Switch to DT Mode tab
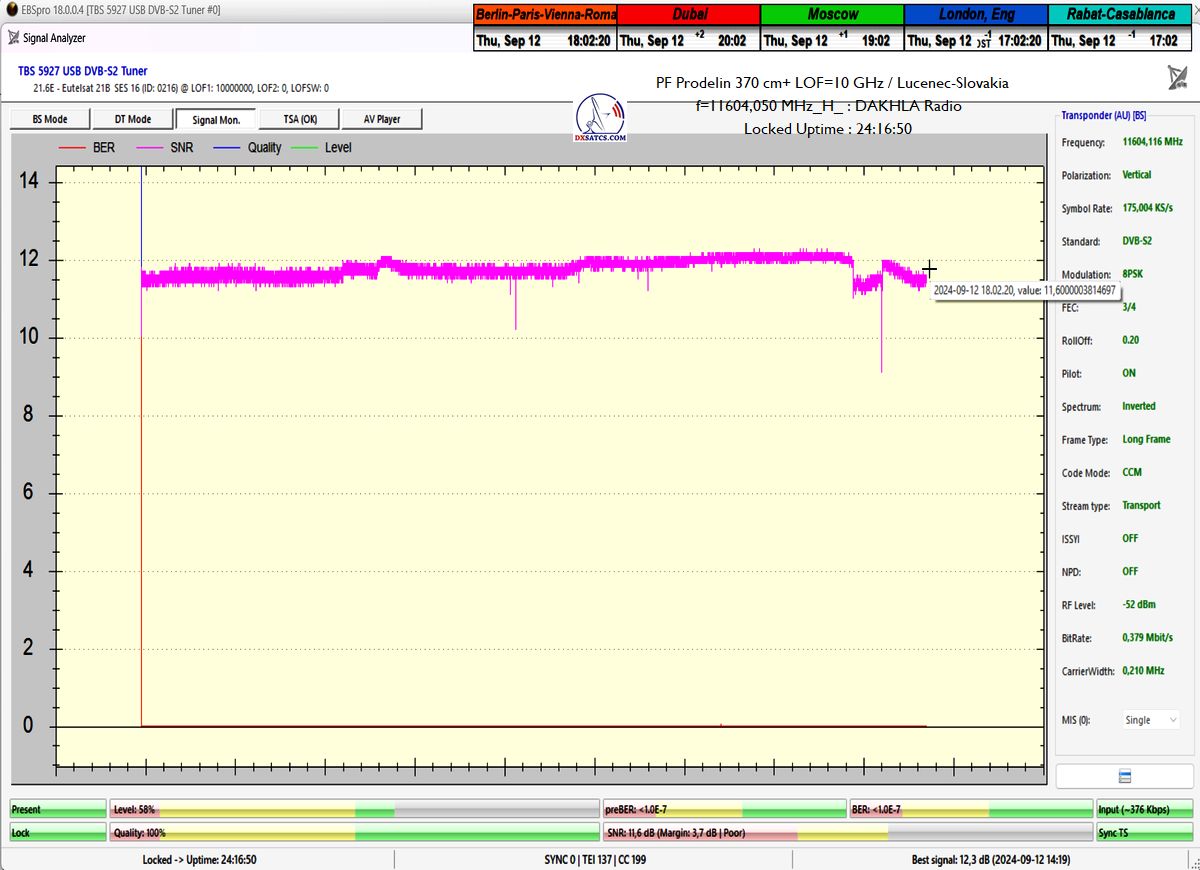1200x870 pixels. (x=132, y=119)
